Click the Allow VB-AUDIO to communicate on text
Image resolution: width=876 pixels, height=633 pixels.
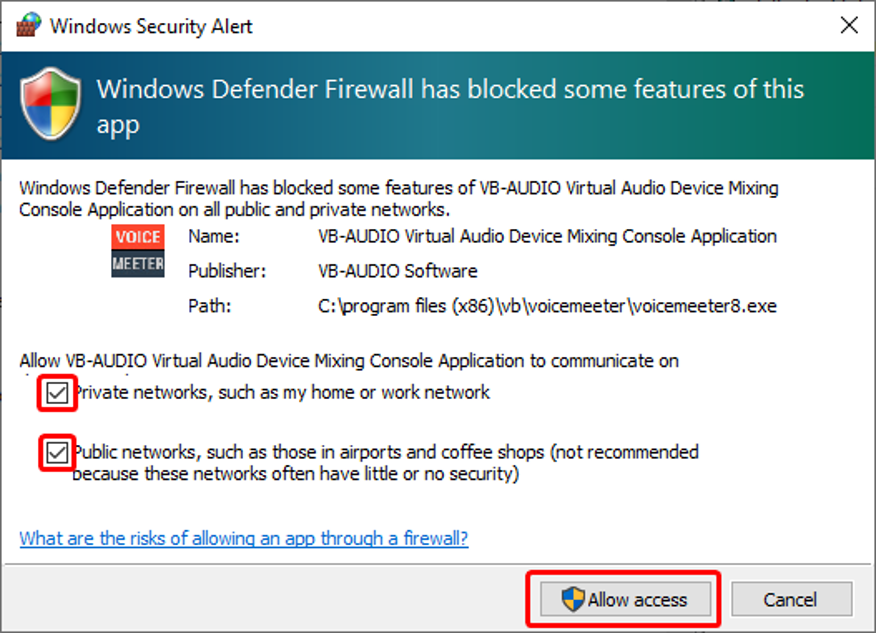pos(349,361)
